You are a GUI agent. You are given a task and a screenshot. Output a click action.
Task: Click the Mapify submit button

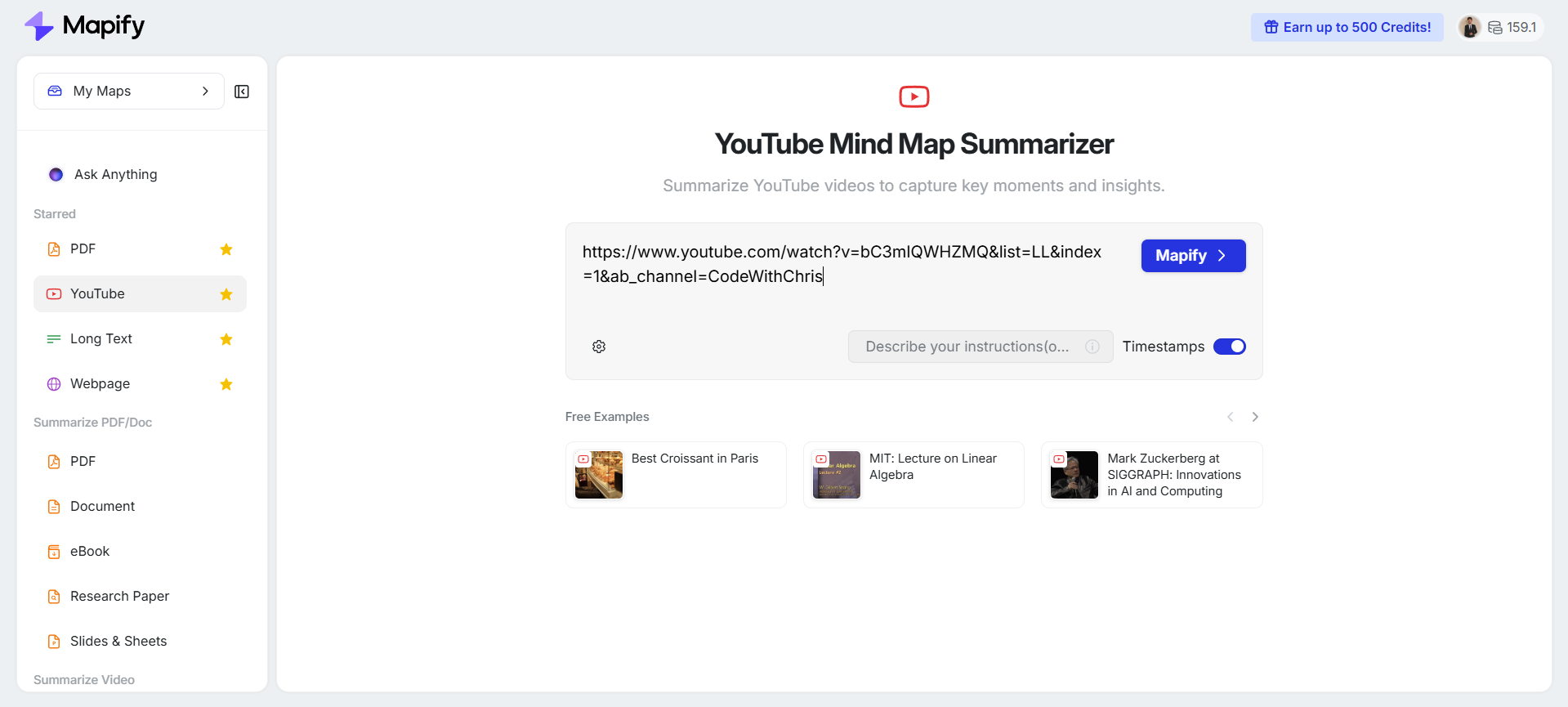tap(1193, 256)
